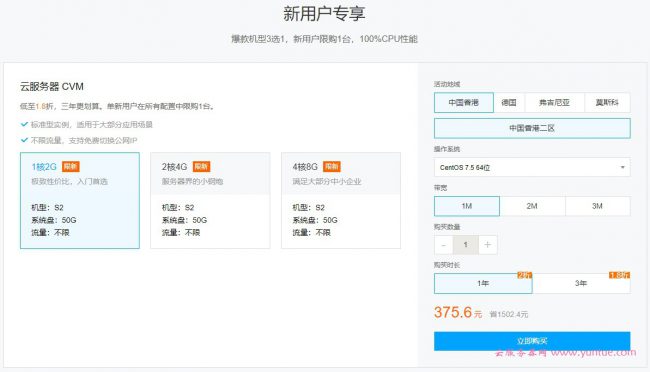Click the checkmark beside 不限流量
Image resolution: width=650 pixels, height=372 pixels.
click(x=24, y=140)
